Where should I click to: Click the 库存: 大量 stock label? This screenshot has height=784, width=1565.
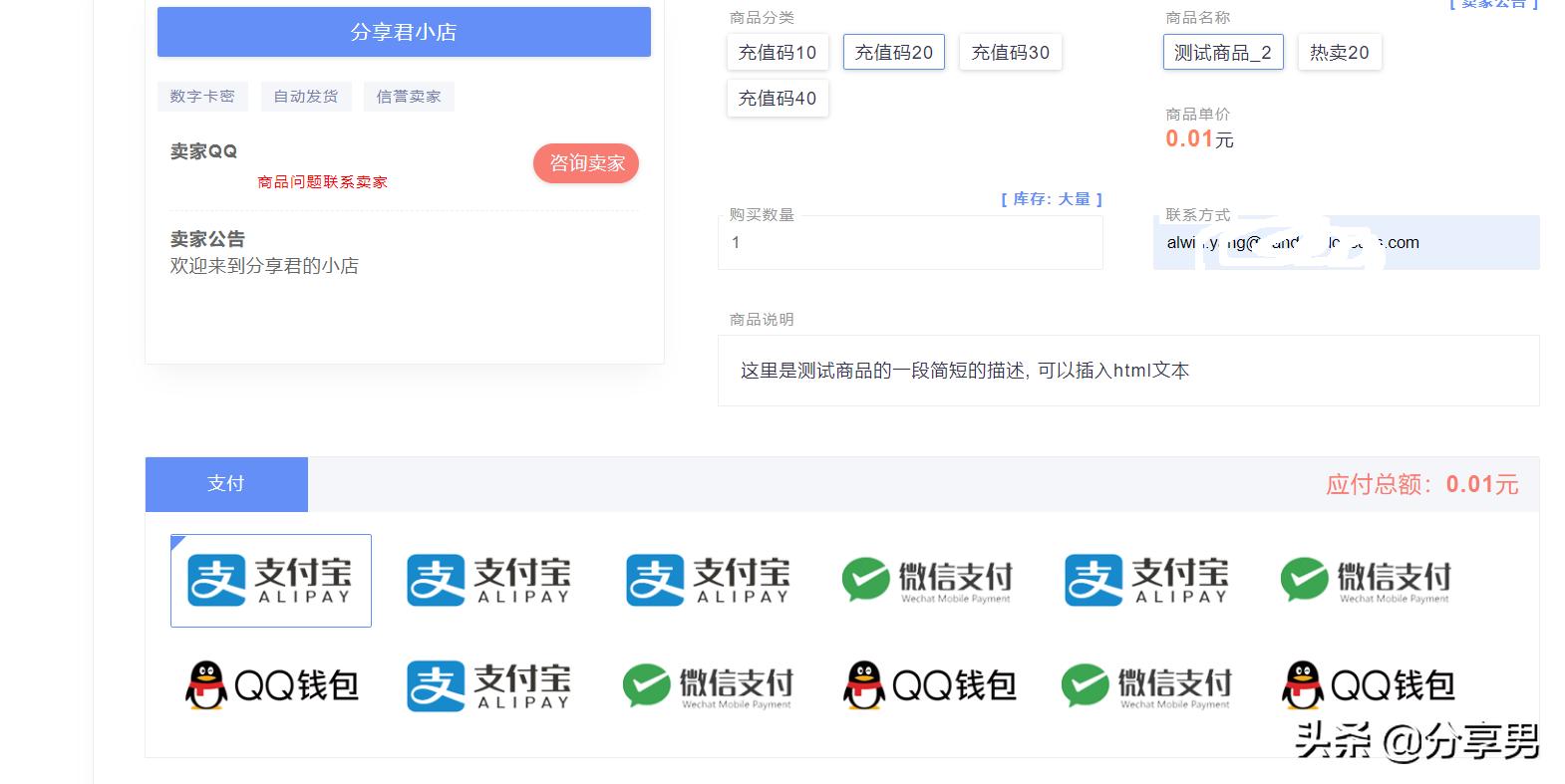[x=1052, y=199]
